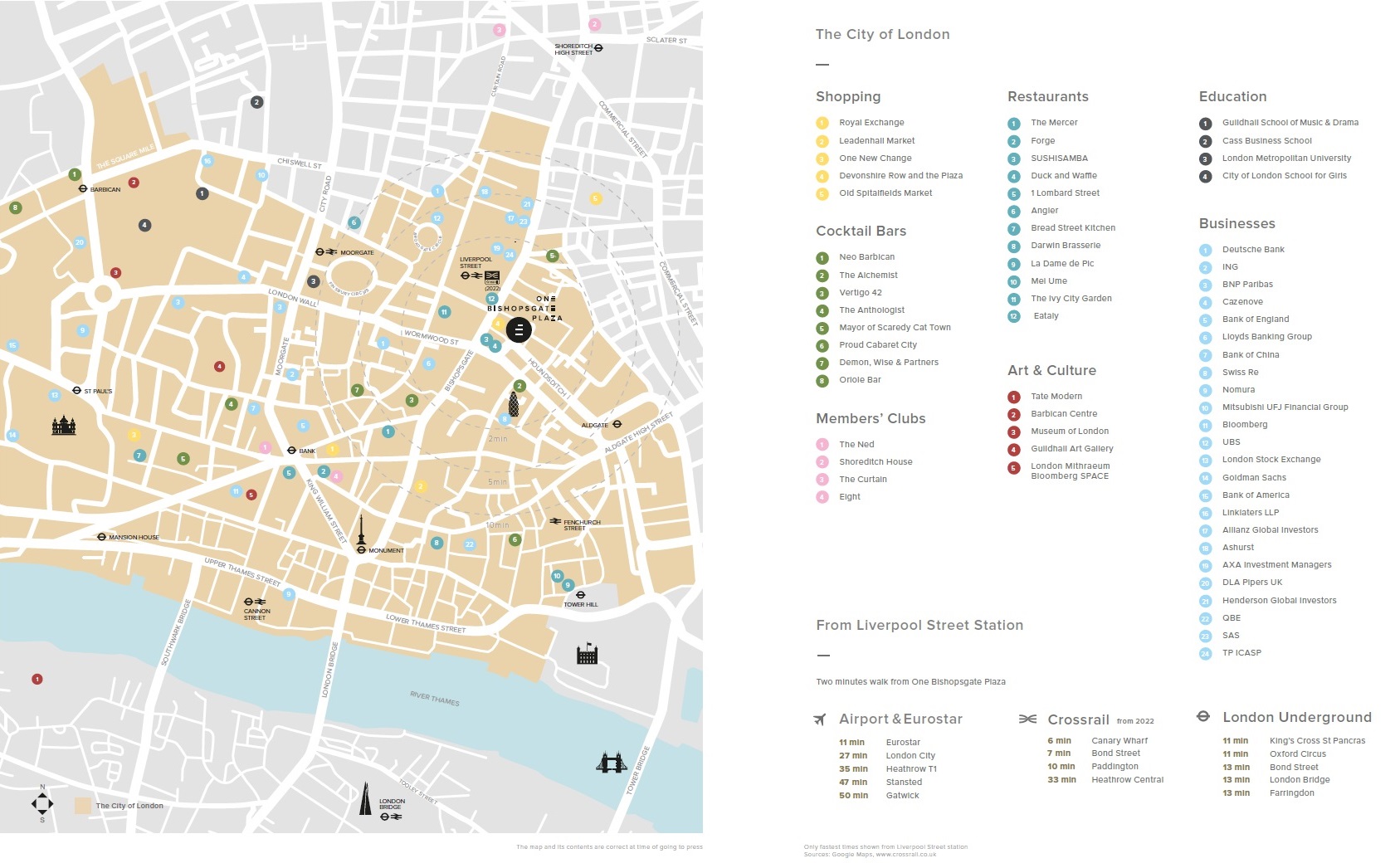
Task: Click the Tower of London castle icon
Action: pos(587,654)
